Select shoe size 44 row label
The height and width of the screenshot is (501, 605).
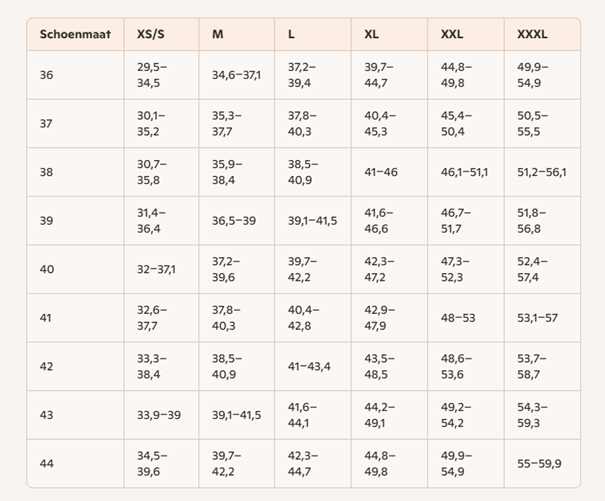click(47, 463)
